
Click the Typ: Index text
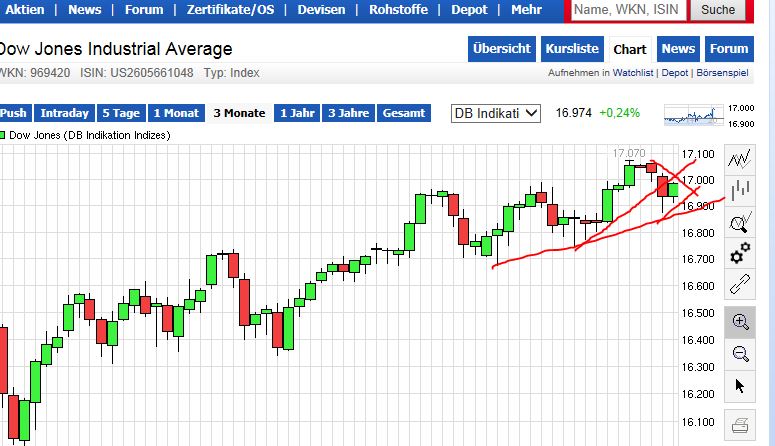[x=231, y=73]
